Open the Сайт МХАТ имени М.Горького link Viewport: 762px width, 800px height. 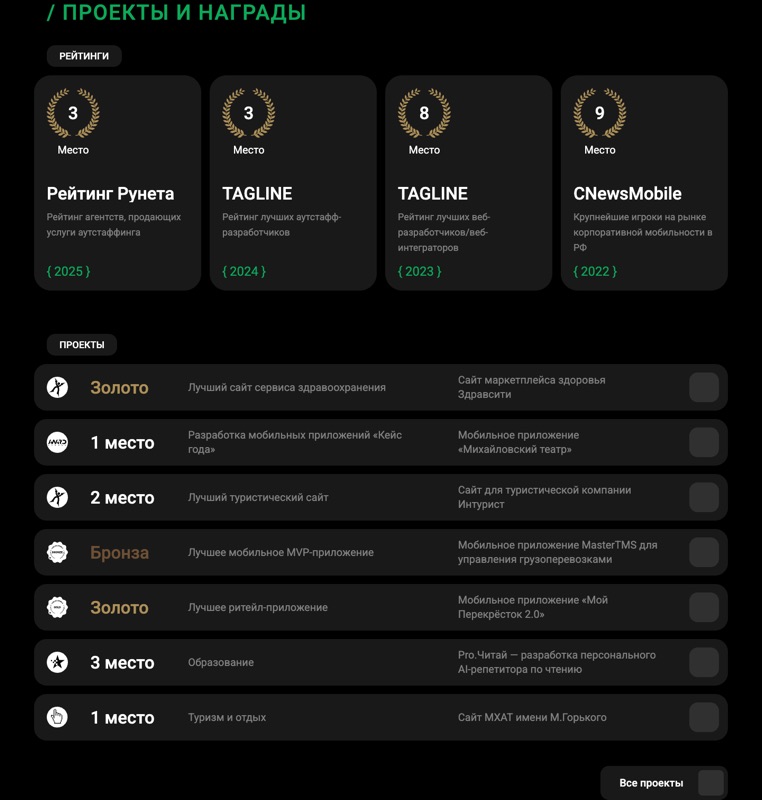click(x=532, y=717)
